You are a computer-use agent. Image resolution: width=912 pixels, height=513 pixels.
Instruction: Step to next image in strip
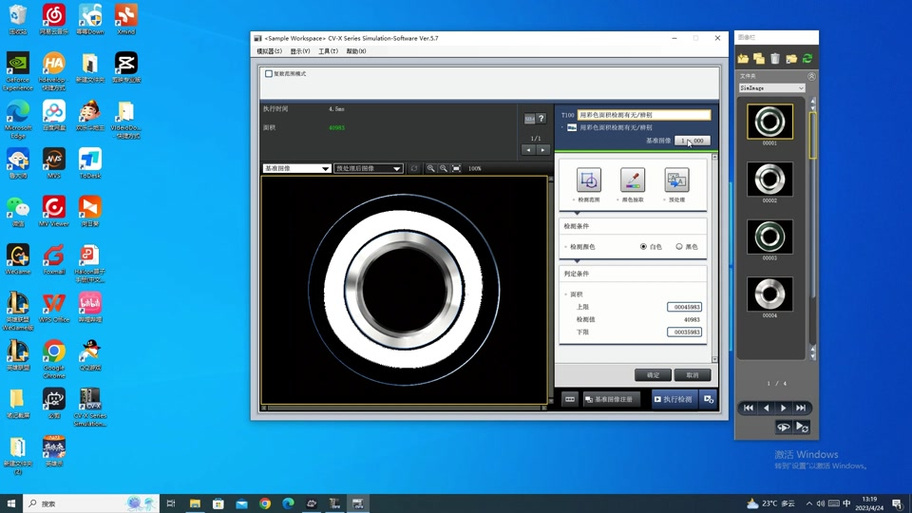(x=783, y=408)
